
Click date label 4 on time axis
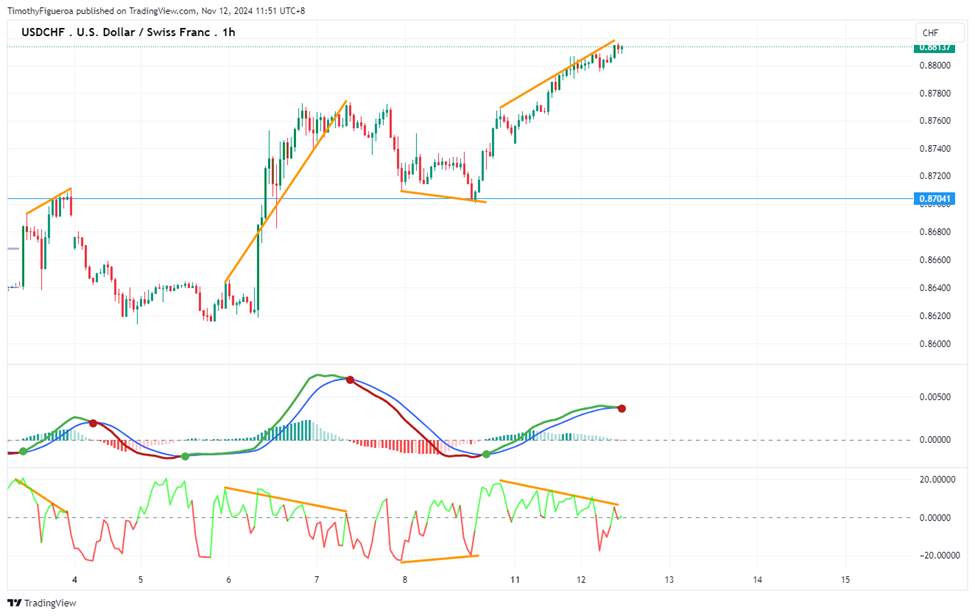pyautogui.click(x=75, y=579)
